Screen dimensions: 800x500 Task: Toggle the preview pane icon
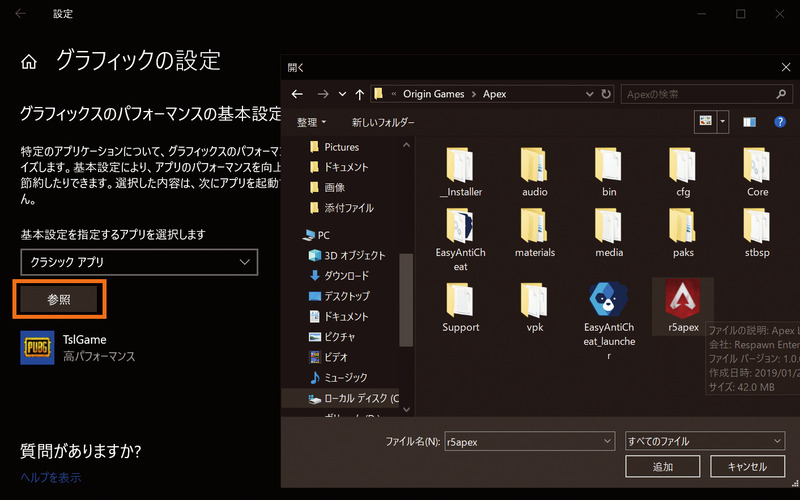point(749,122)
